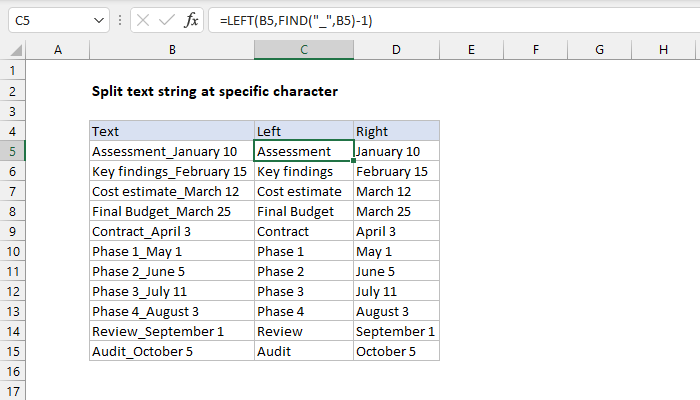Select the Left header cell
This screenshot has width=700, height=400.
coord(304,131)
